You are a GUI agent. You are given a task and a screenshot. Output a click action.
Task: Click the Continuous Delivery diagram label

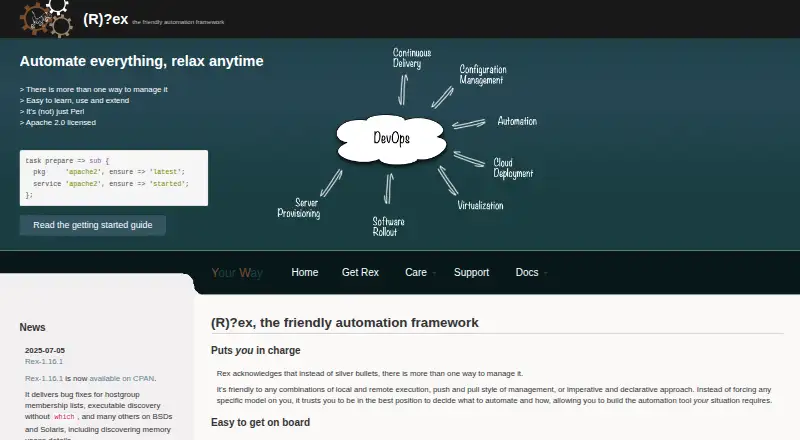[412, 58]
